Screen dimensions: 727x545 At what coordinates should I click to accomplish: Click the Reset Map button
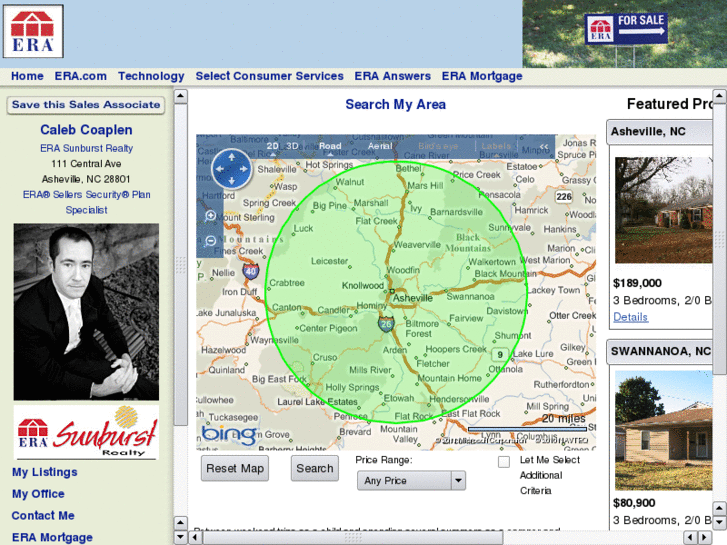point(235,468)
